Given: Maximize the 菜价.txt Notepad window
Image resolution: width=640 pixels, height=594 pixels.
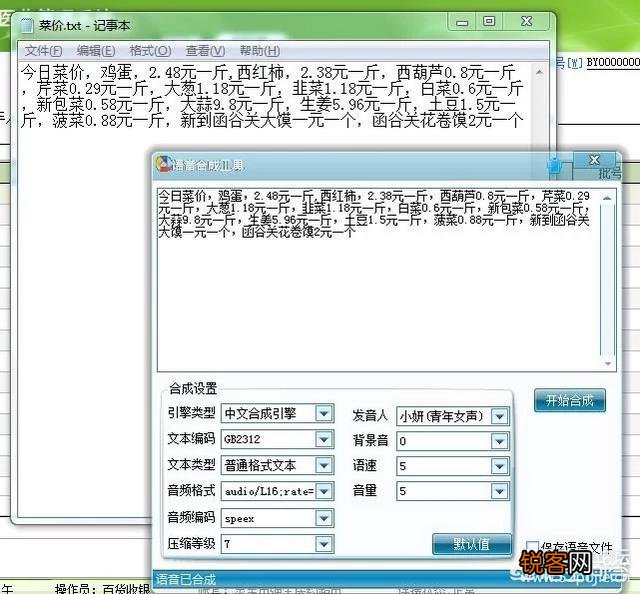Looking at the screenshot, I should point(489,21).
